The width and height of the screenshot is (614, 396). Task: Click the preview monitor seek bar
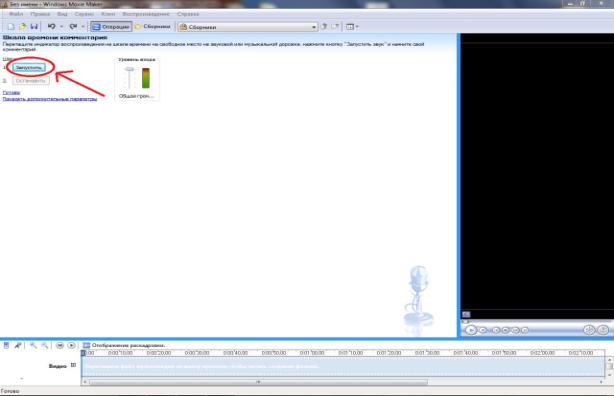coord(537,322)
